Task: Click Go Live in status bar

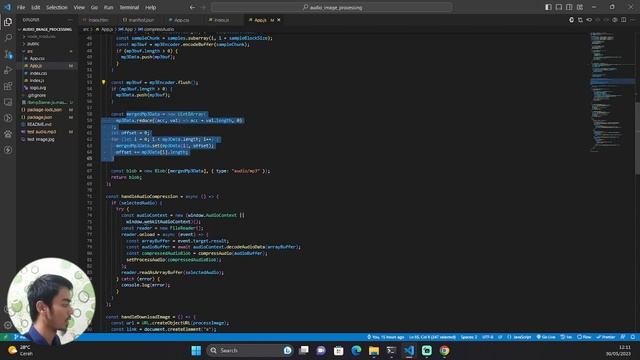Action: point(546,337)
